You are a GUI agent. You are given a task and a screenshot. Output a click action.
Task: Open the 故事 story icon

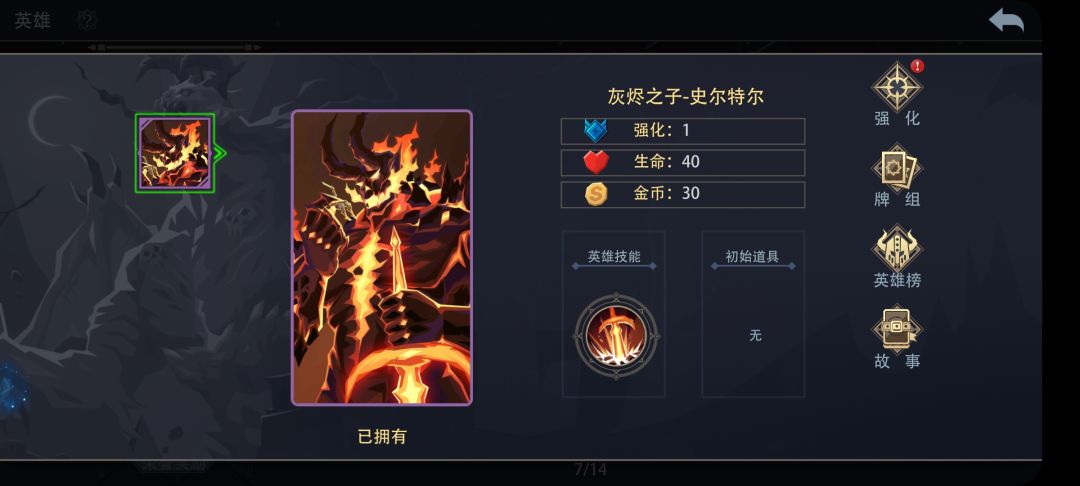pyautogui.click(x=897, y=328)
